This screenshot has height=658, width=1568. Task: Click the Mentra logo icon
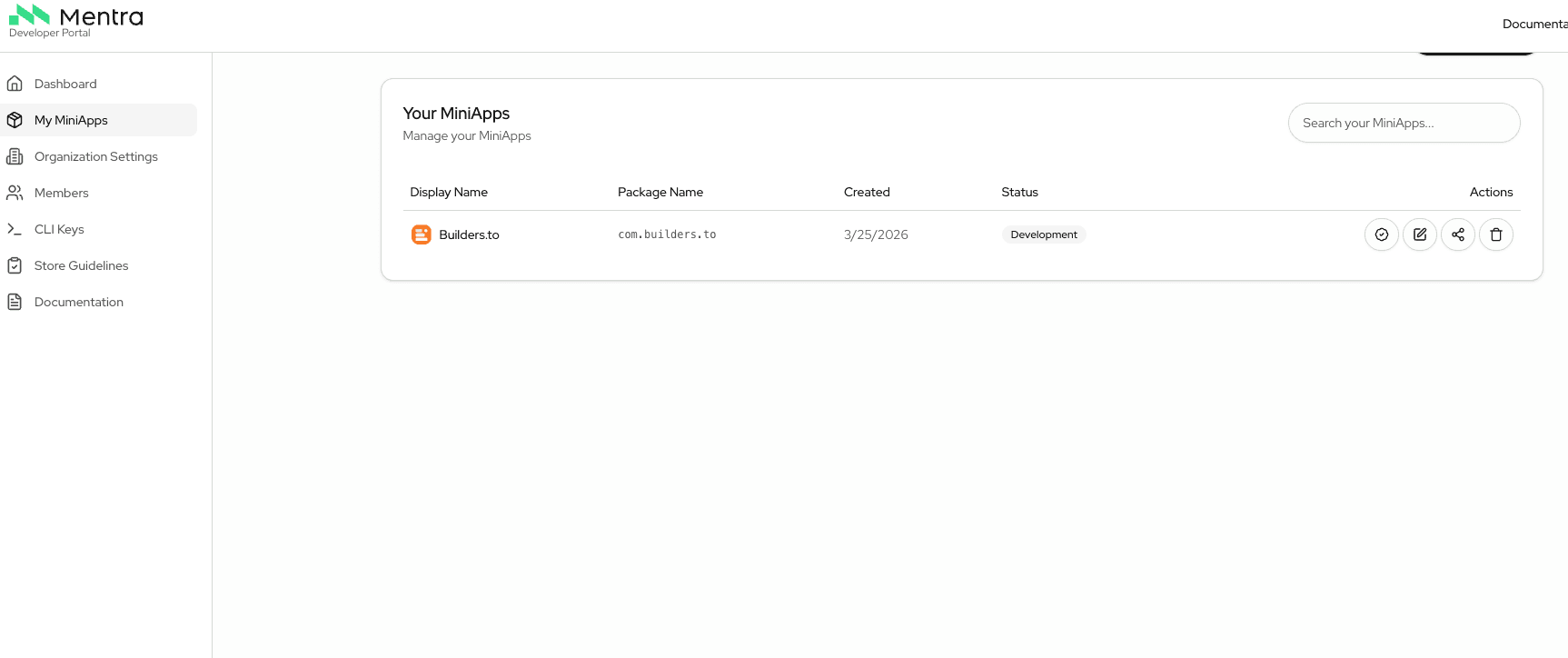pyautogui.click(x=29, y=15)
